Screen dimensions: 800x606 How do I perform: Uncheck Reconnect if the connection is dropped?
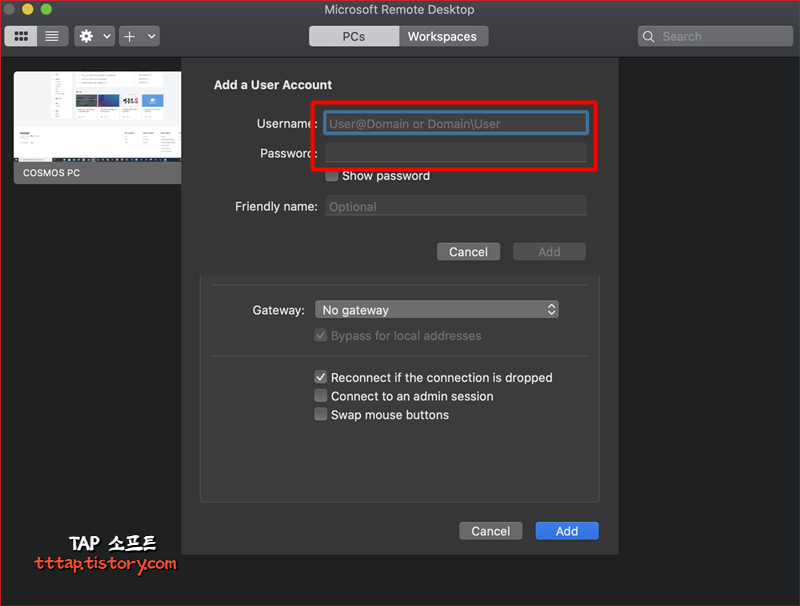pyautogui.click(x=320, y=377)
